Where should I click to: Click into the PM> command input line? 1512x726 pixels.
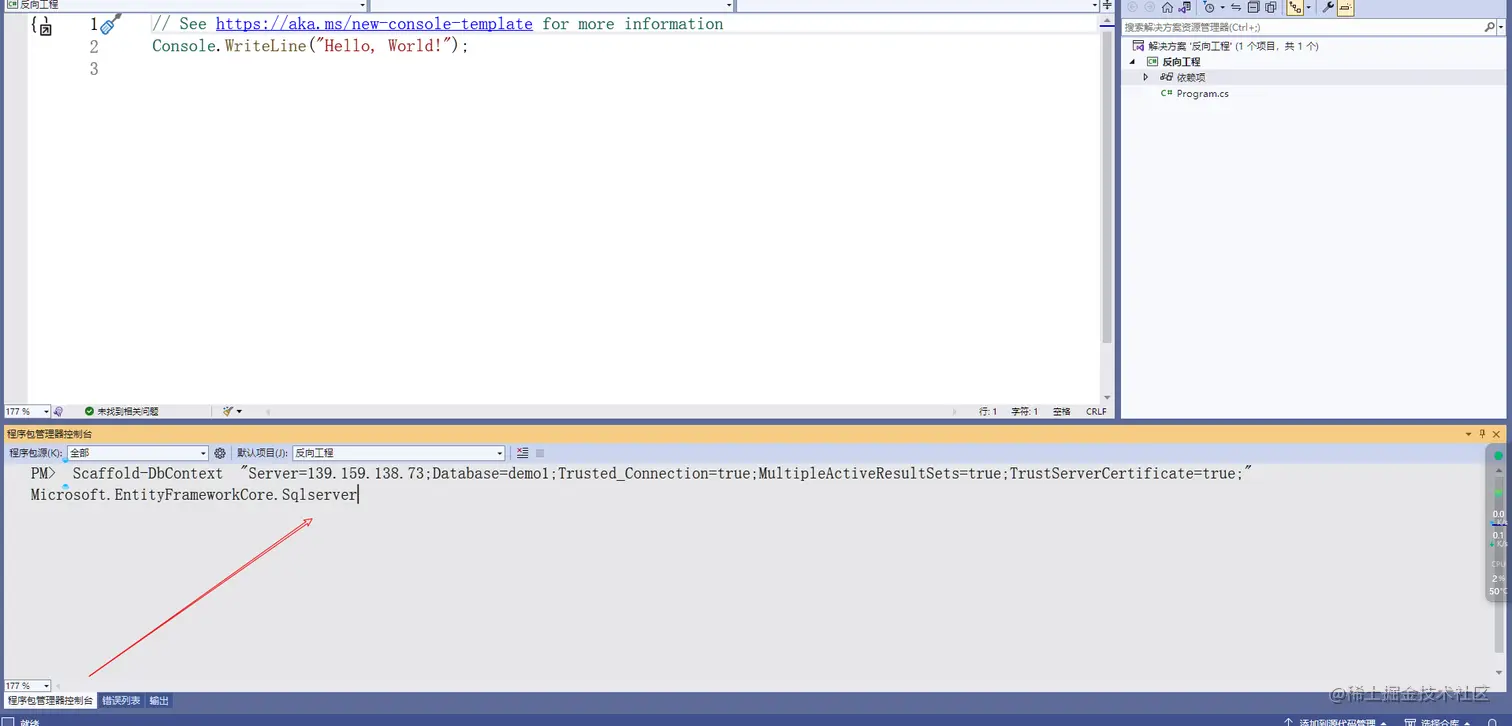click(640, 484)
